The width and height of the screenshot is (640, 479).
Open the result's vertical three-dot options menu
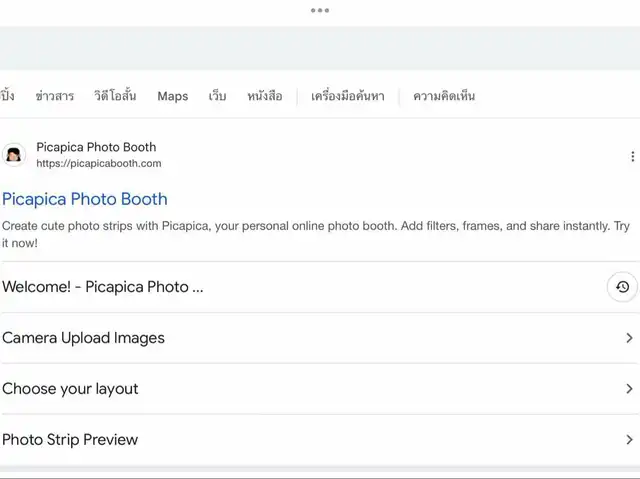[x=631, y=156]
